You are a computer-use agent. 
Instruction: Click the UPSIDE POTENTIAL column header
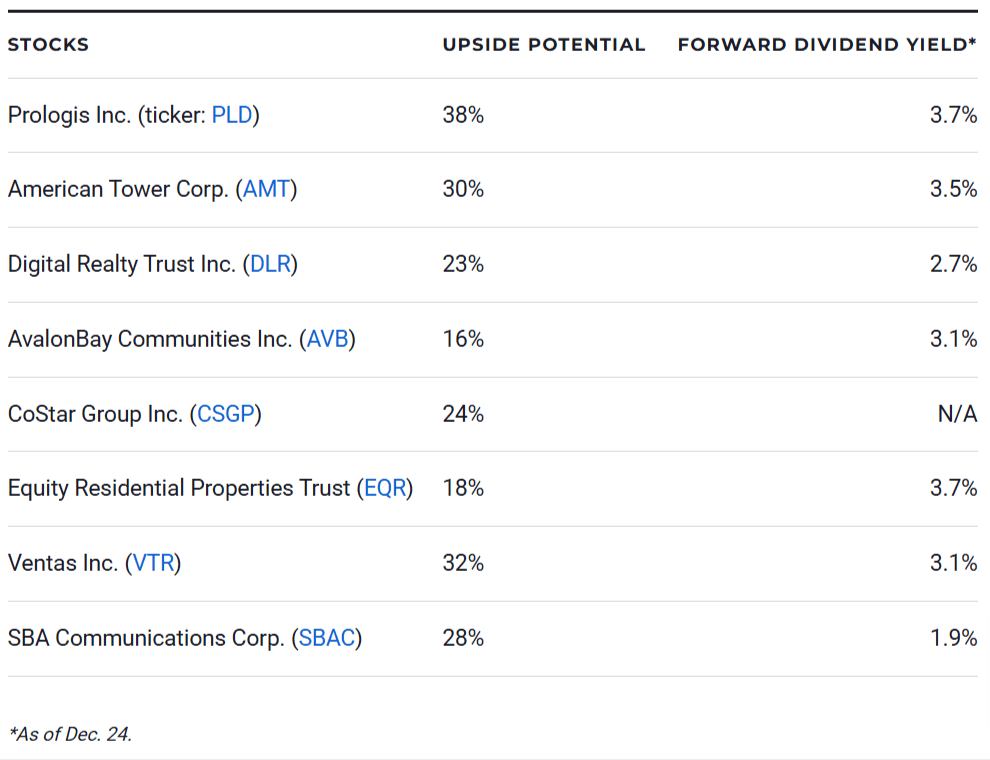[x=544, y=45]
